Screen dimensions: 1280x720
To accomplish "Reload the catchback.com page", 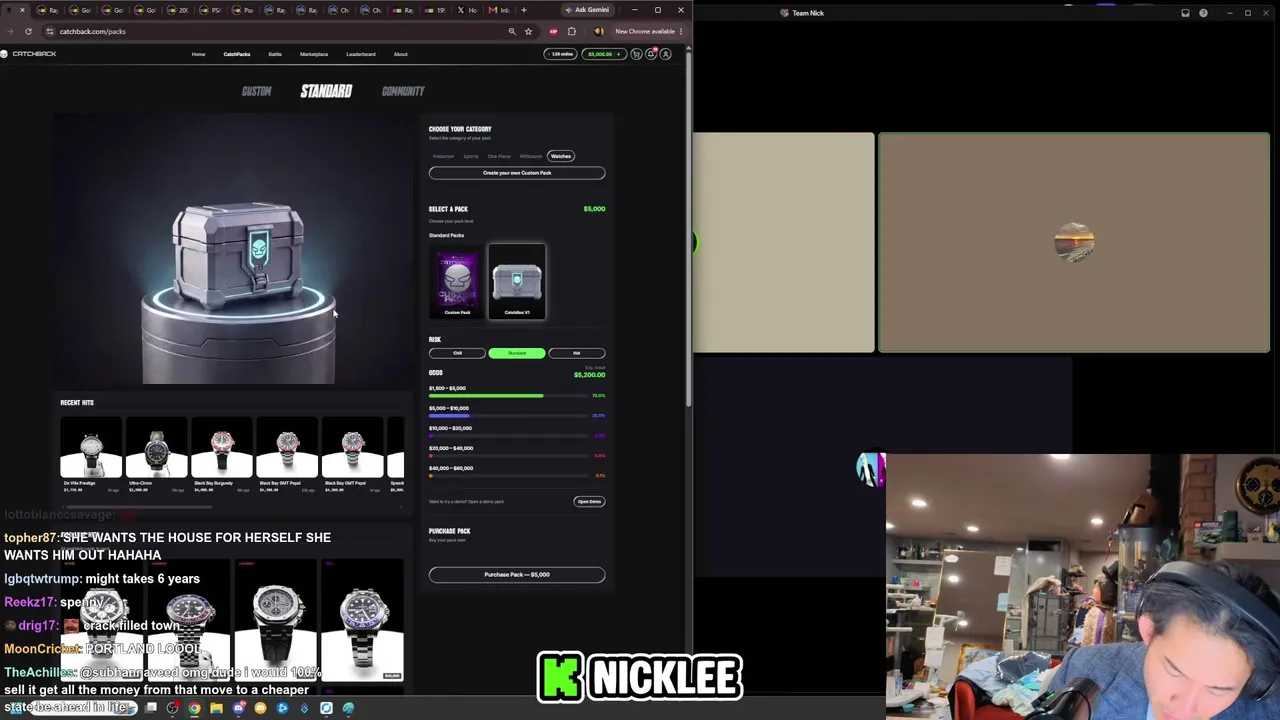I will coord(28,31).
